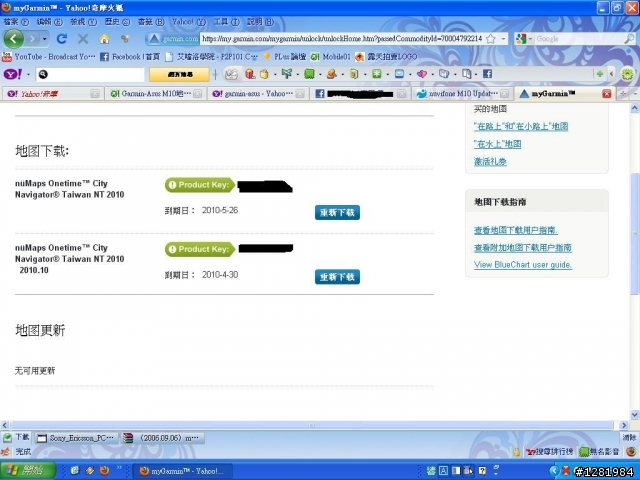
Task: Click the Yahoo toolbar search field
Action: pyautogui.click(x=90, y=74)
